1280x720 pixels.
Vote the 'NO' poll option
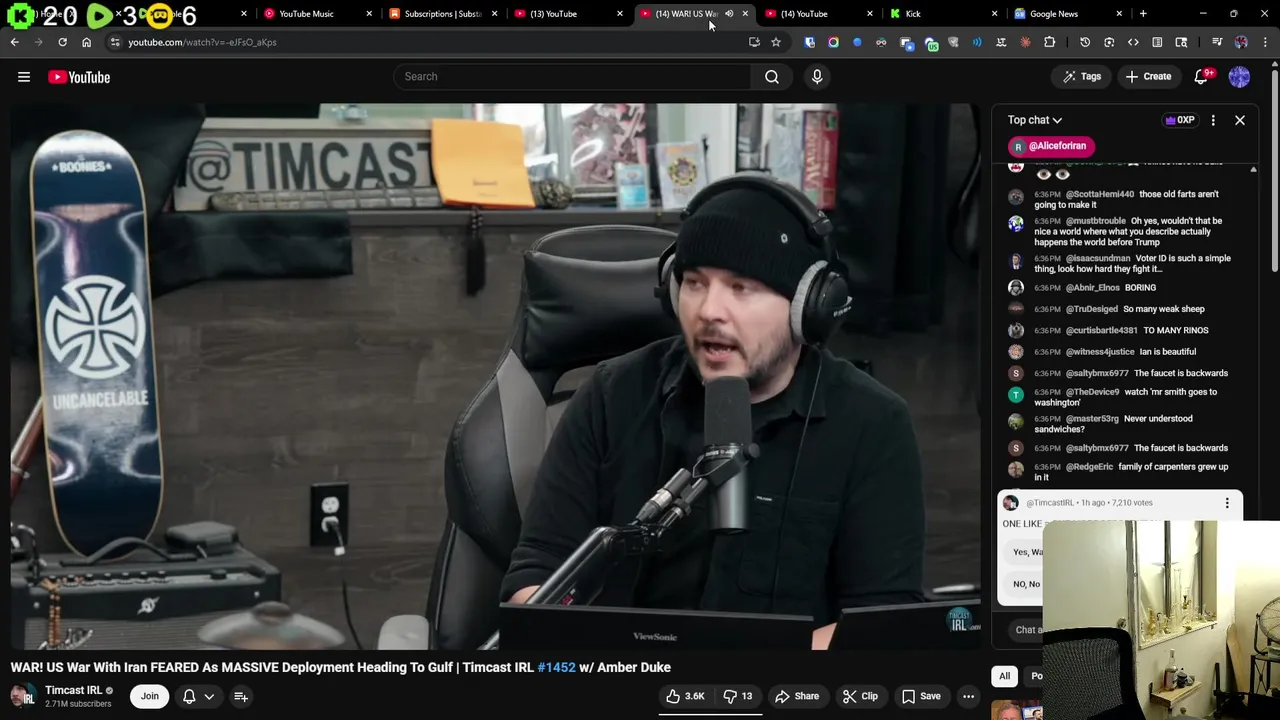(x=1021, y=584)
